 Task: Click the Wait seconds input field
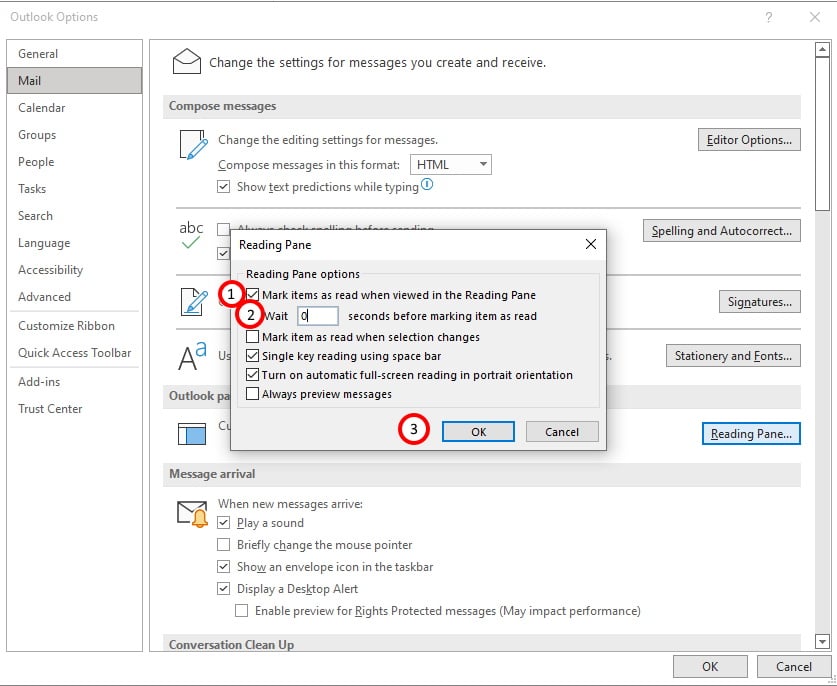(318, 316)
